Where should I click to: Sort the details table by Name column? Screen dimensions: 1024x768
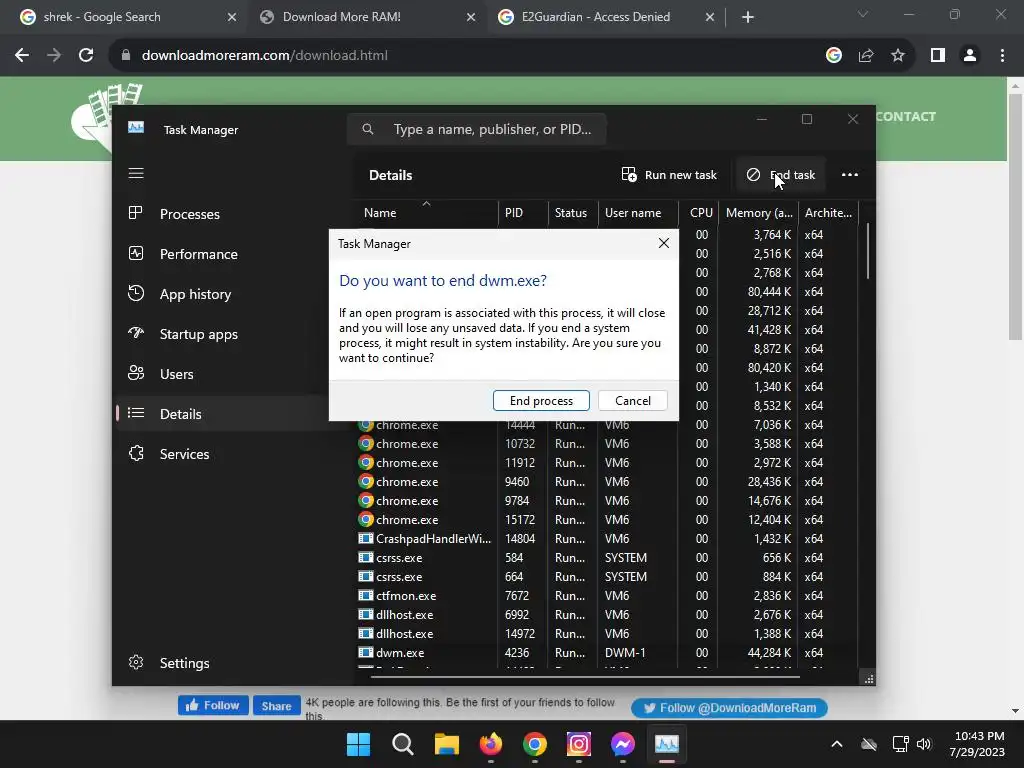click(x=427, y=213)
